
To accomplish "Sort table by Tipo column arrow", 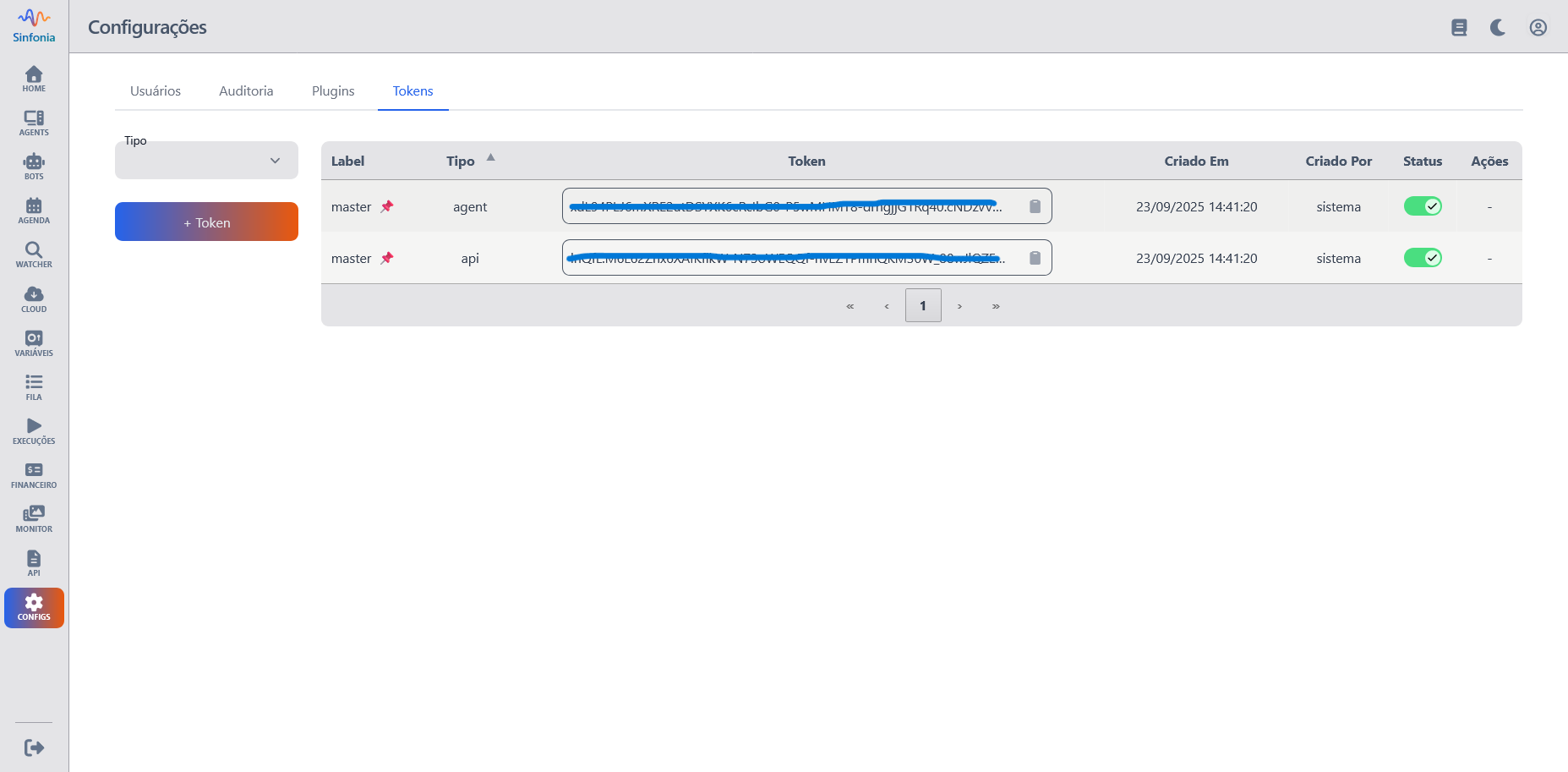I will point(490,158).
